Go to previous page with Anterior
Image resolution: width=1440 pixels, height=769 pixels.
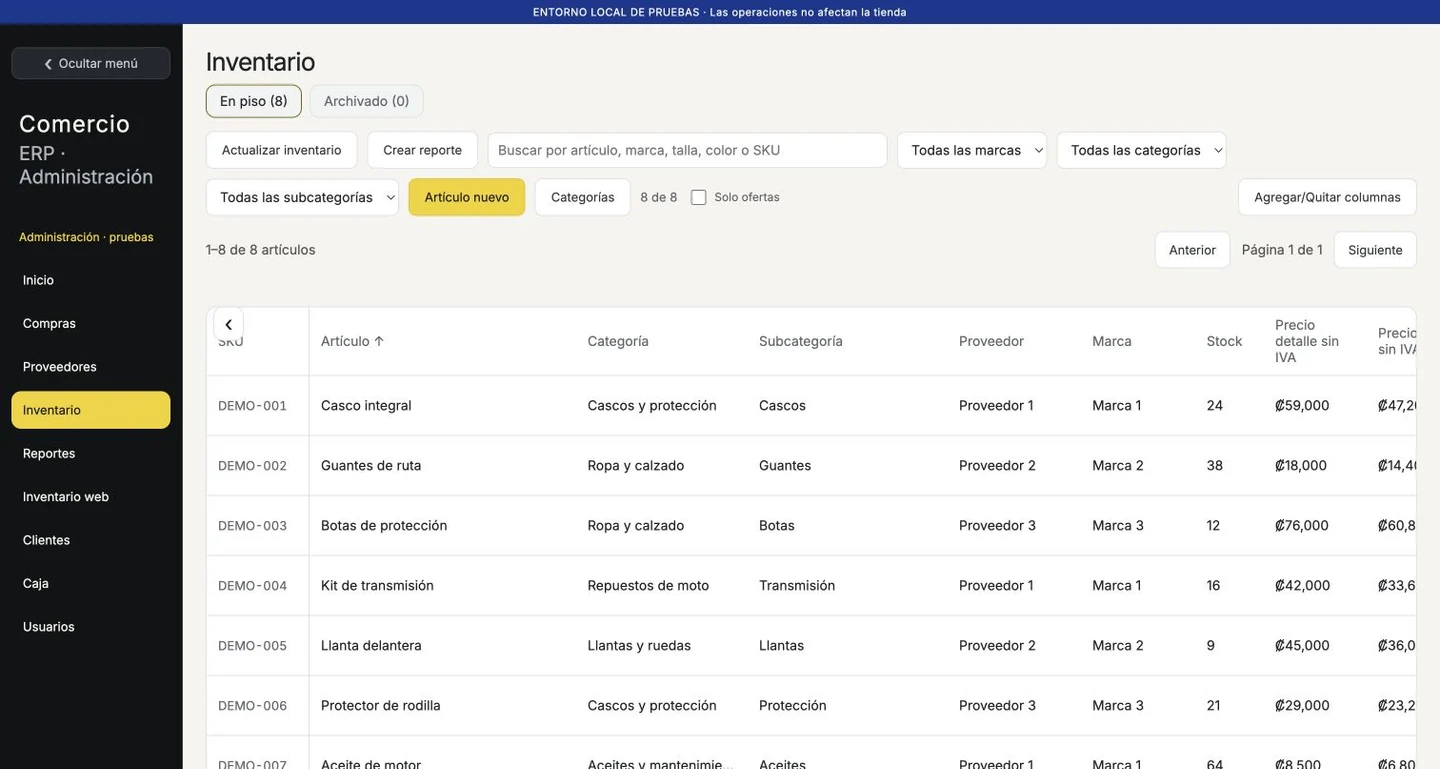[1192, 250]
